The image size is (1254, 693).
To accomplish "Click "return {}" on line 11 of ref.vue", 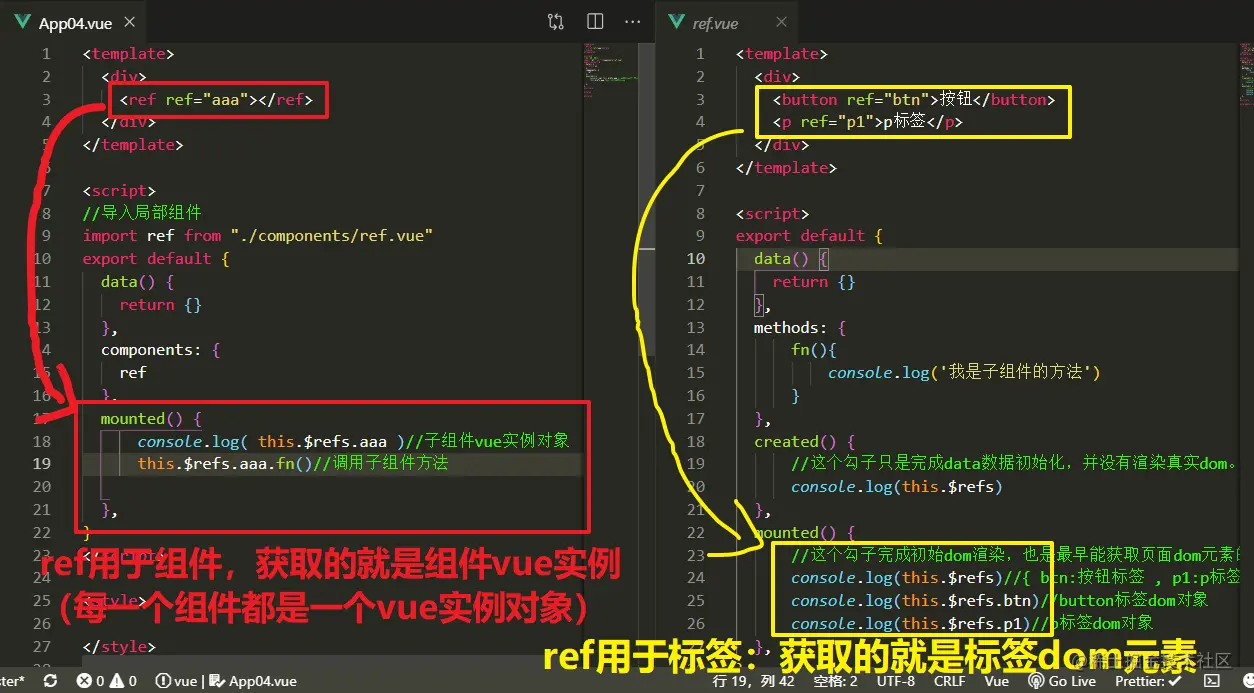I will pyautogui.click(x=814, y=282).
